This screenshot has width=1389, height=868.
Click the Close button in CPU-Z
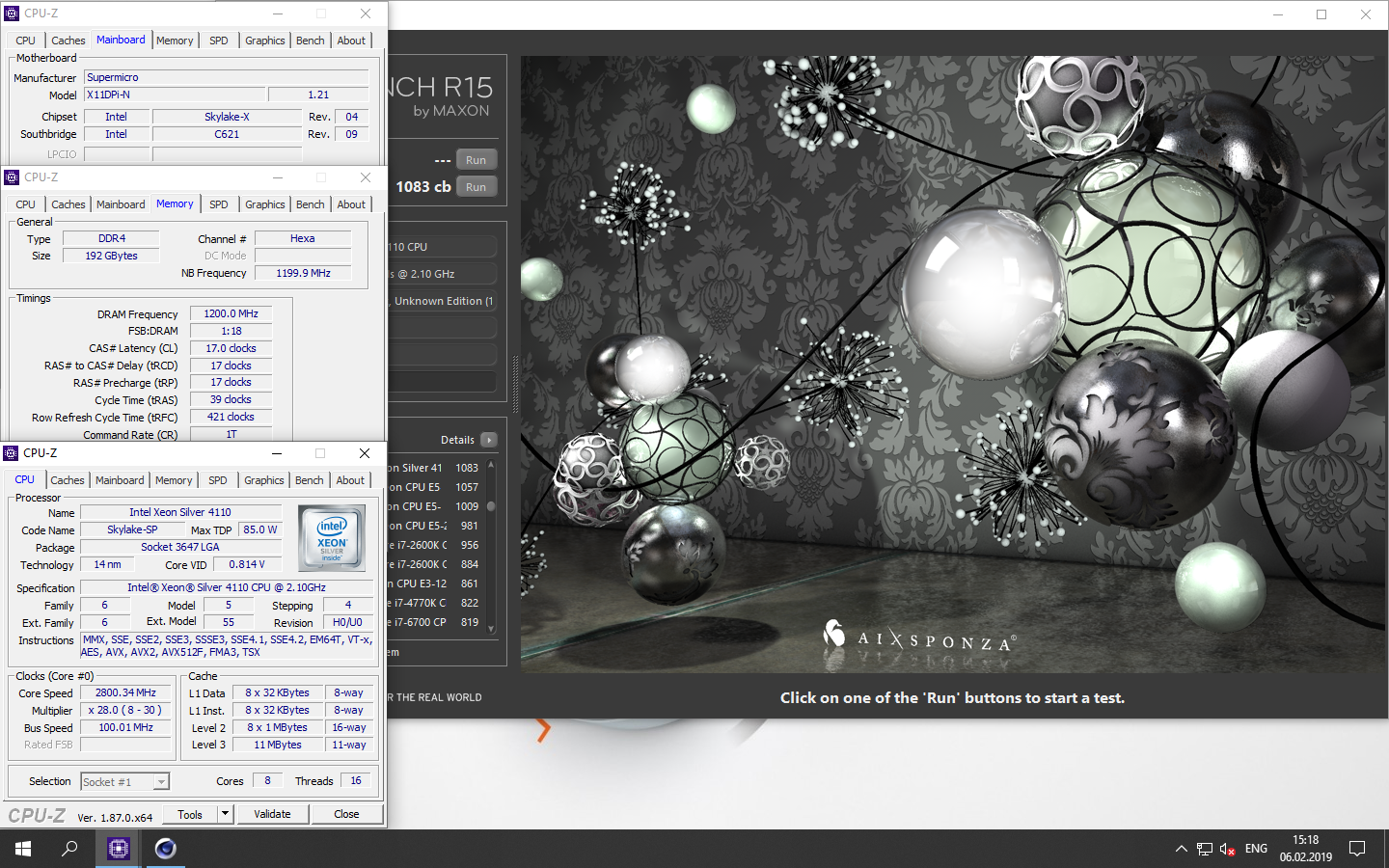346,814
